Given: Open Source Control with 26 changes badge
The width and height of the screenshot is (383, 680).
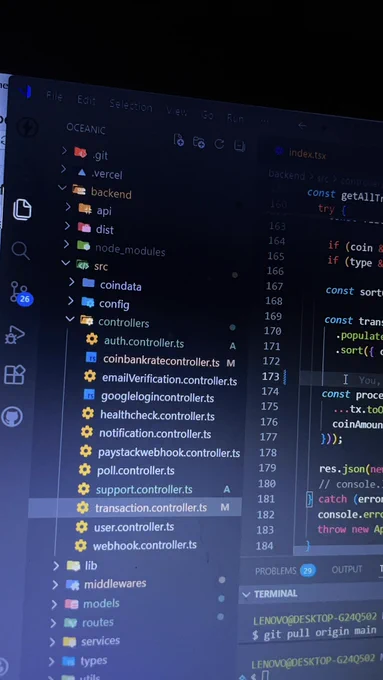Looking at the screenshot, I should point(21,293).
